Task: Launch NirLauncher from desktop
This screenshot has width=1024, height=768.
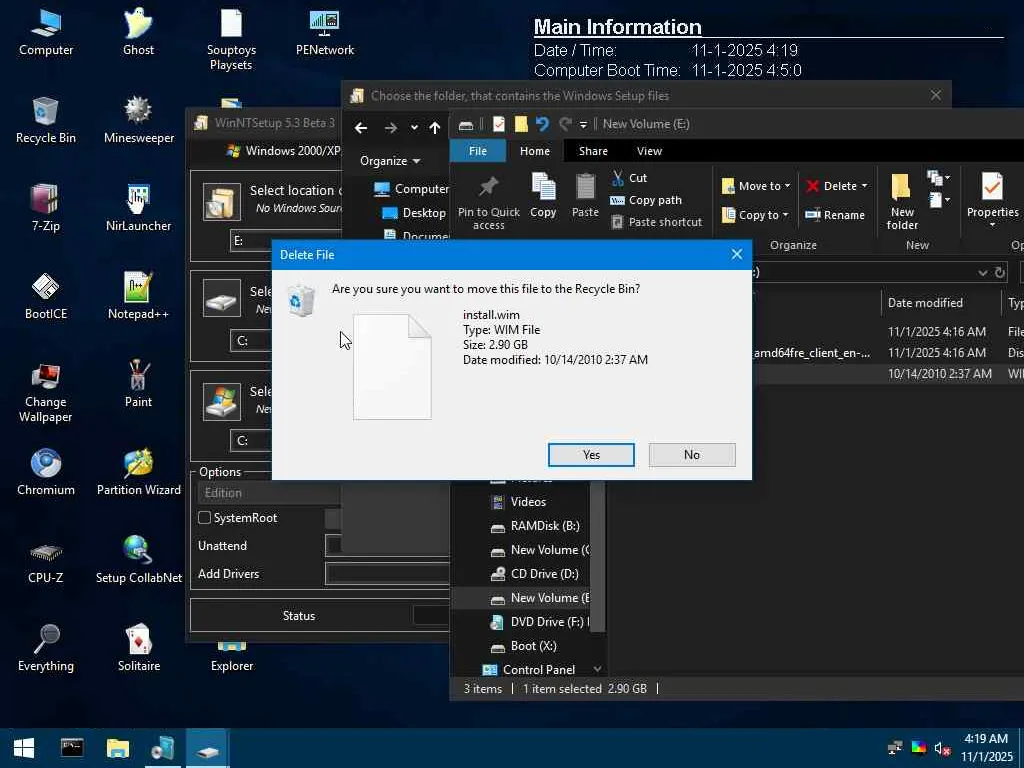Action: tap(138, 208)
